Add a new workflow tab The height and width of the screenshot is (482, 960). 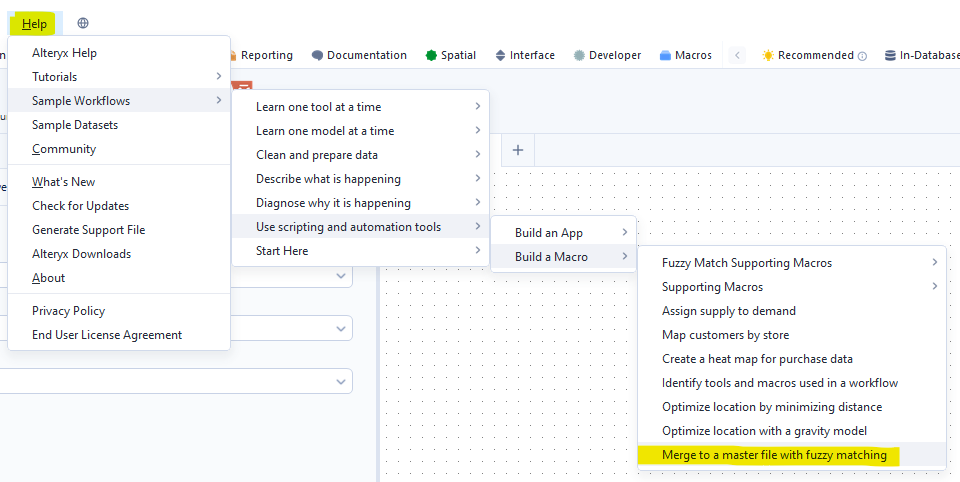point(518,150)
